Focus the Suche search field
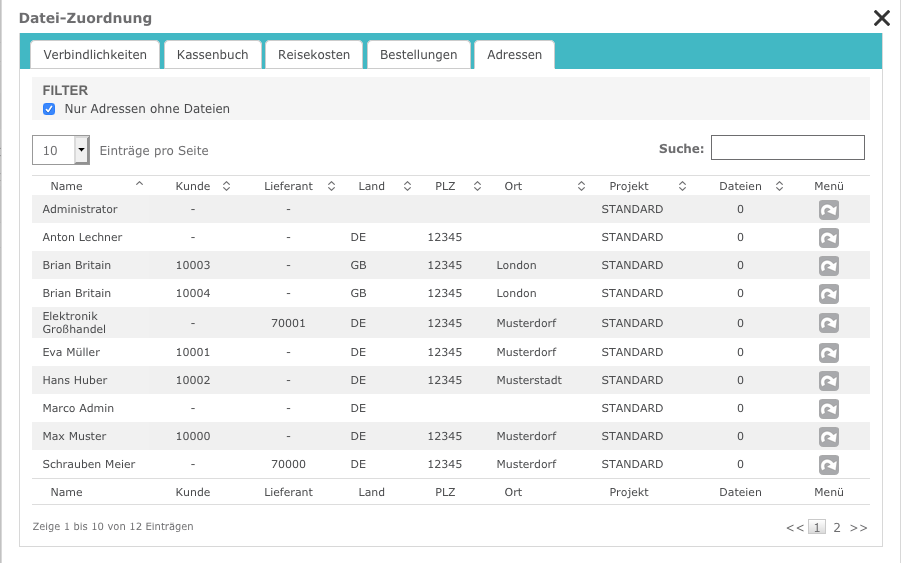901x563 pixels. pos(787,148)
